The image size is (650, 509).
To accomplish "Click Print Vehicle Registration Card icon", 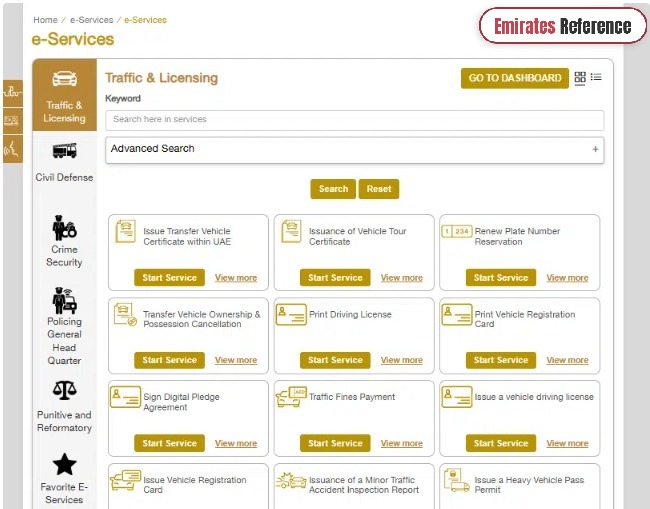I will pyautogui.click(x=457, y=315).
